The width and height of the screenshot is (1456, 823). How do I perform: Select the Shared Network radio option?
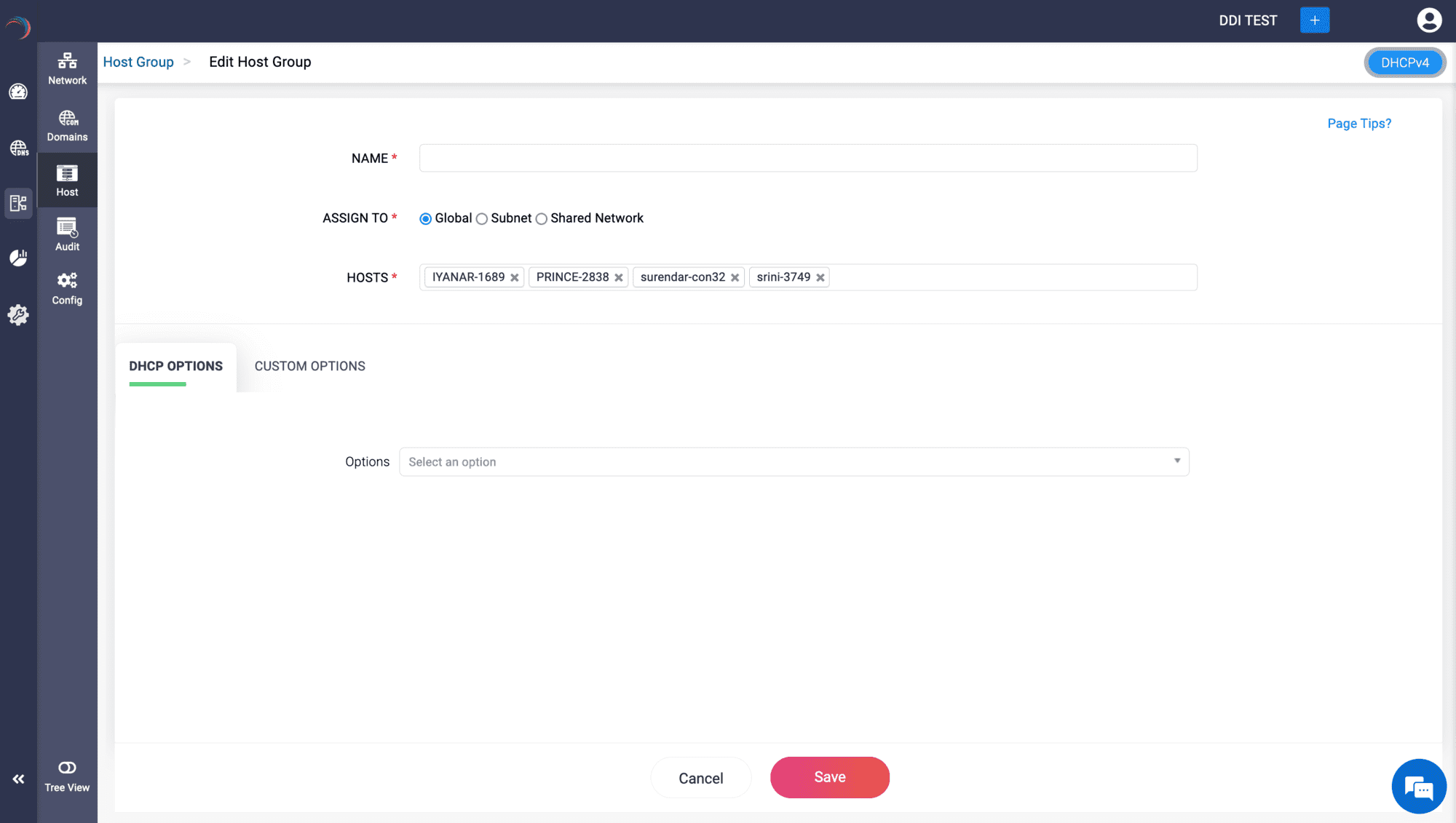[x=542, y=219]
